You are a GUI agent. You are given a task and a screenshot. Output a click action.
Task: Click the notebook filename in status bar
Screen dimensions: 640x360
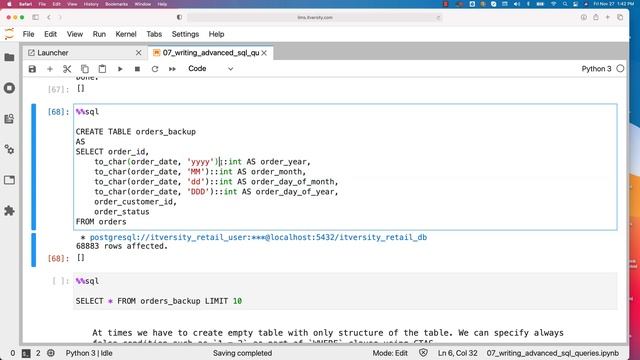coord(553,353)
